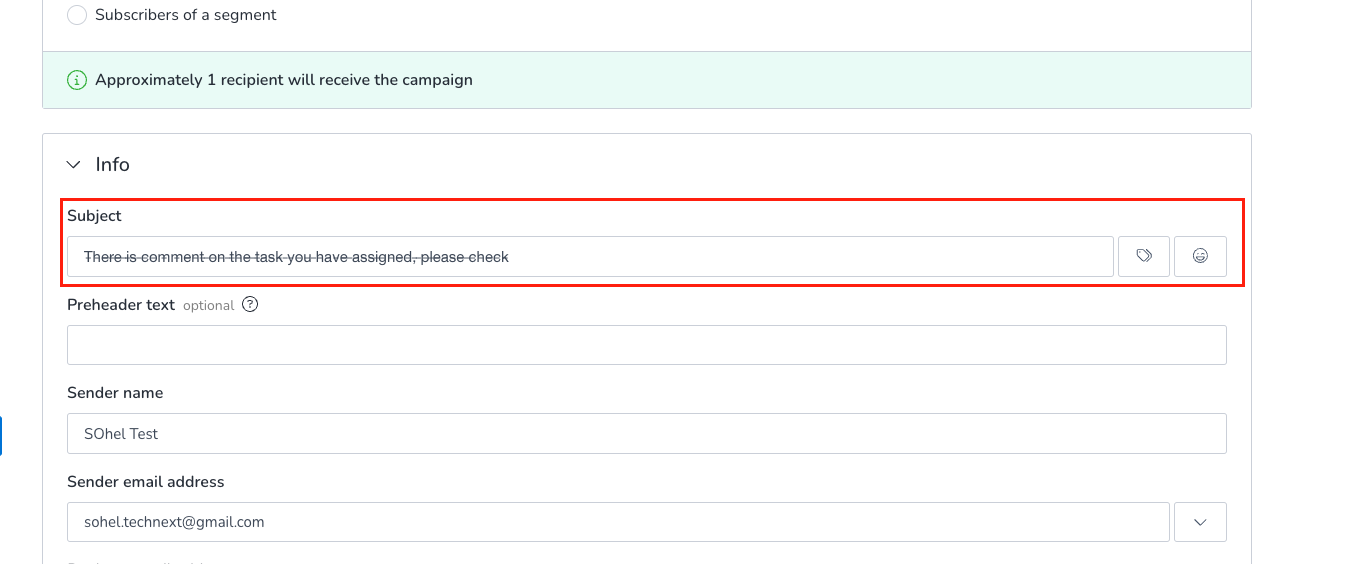Click the Sender name field containing SOhel Test
The image size is (1356, 564).
click(646, 434)
